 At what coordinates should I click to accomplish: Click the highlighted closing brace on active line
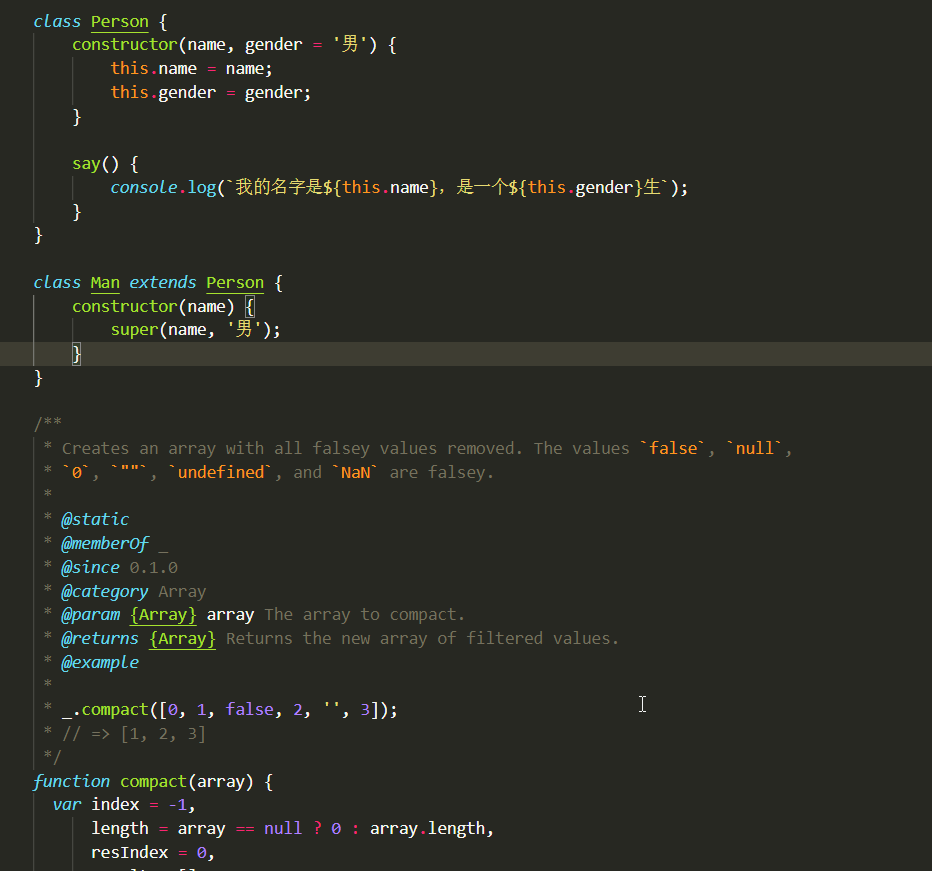(76, 354)
